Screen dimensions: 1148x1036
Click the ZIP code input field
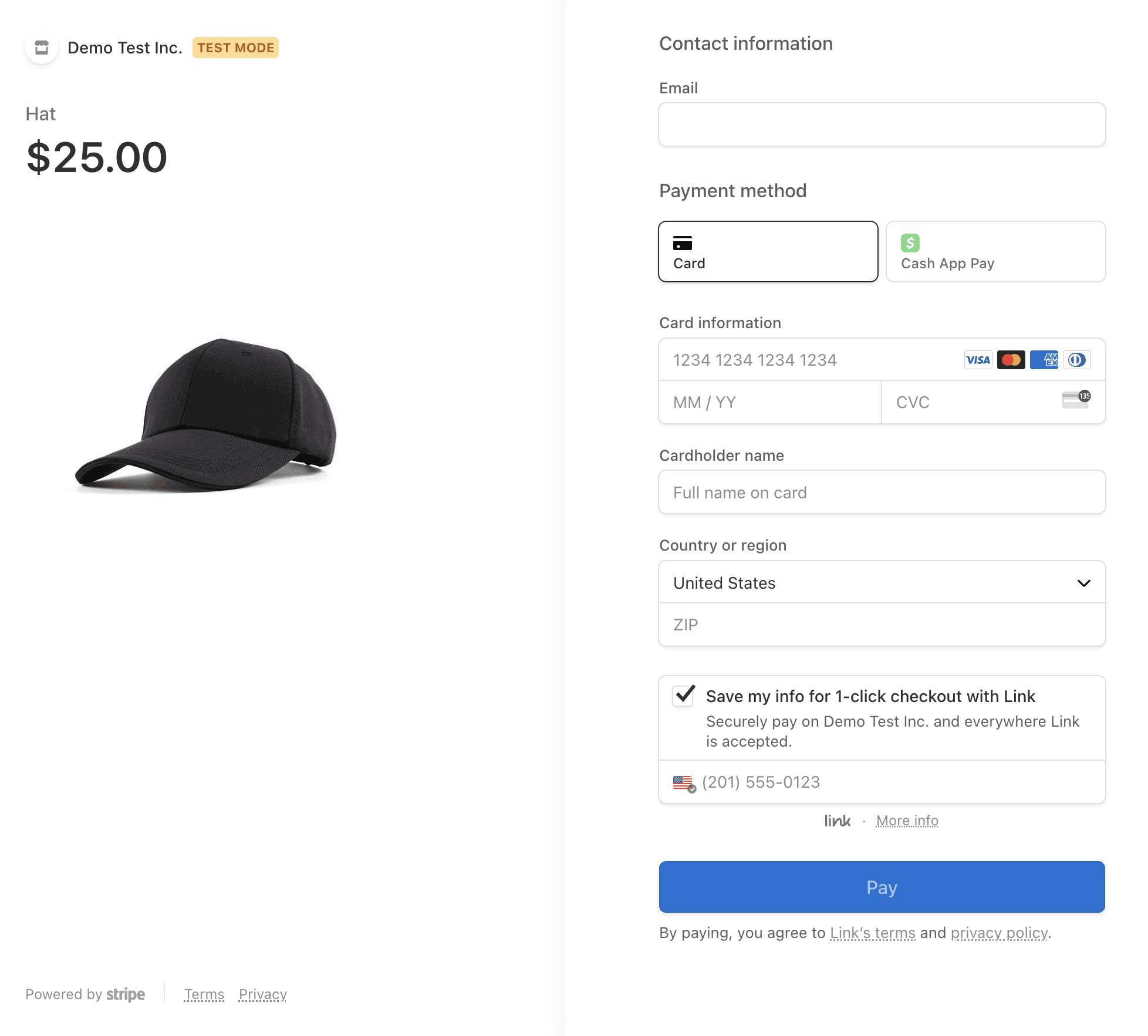pyautogui.click(x=882, y=624)
